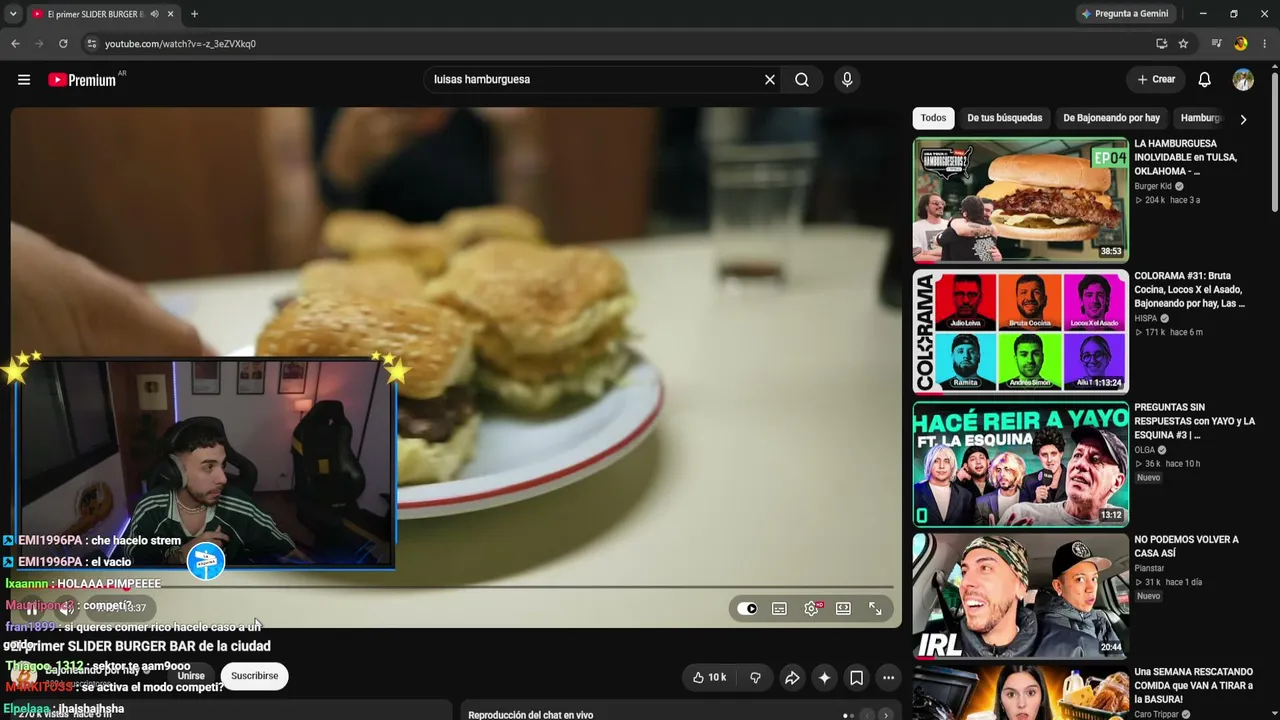The width and height of the screenshot is (1280, 720).
Task: Seek on the video progress bar
Action: pyautogui.click(x=454, y=587)
